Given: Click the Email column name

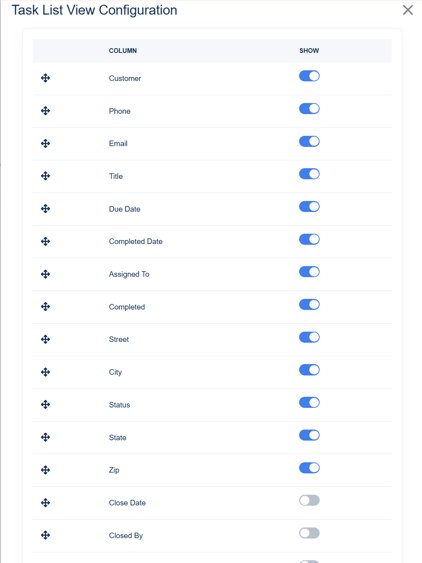Looking at the screenshot, I should click(118, 143).
